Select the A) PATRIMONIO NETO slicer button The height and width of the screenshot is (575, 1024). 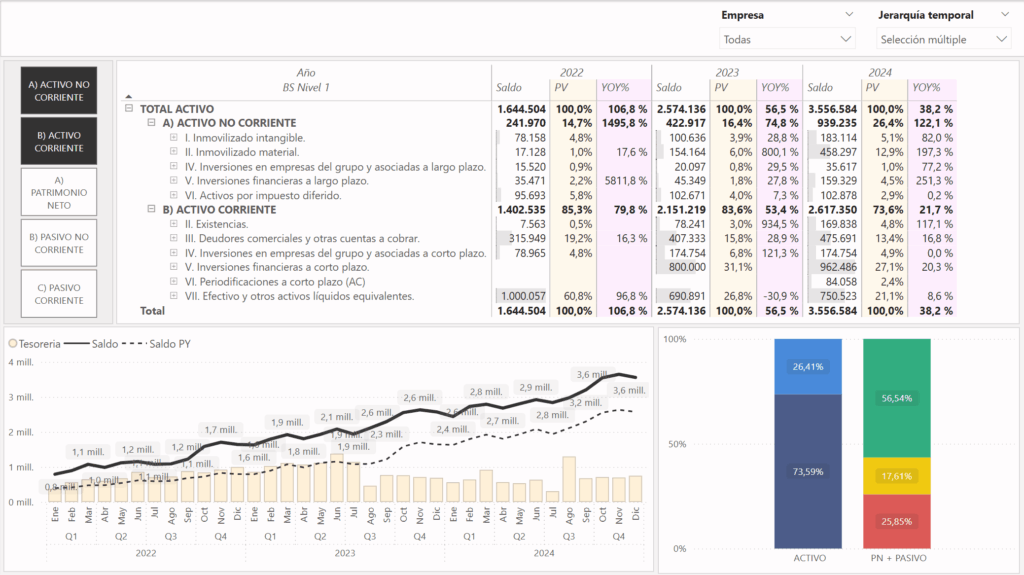pyautogui.click(x=59, y=192)
